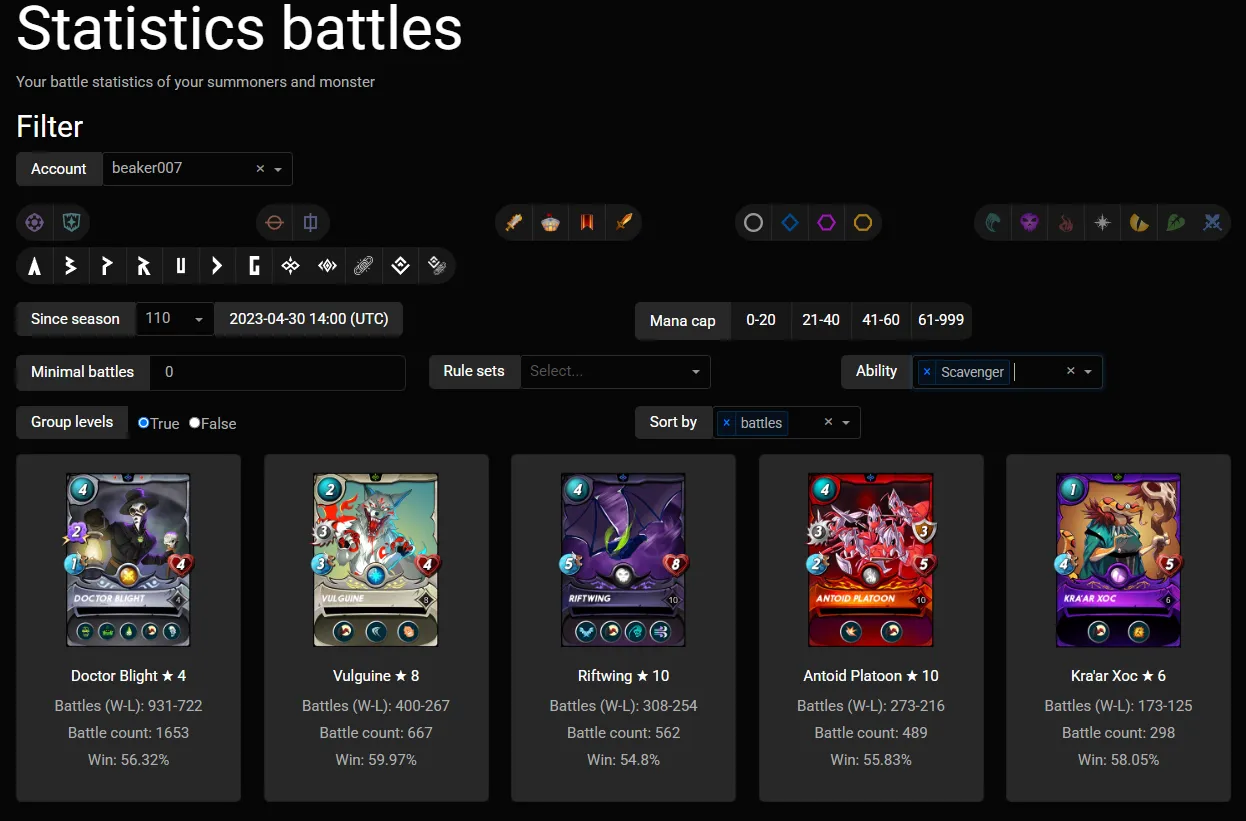Click Kra'ar Xoc Battles (W-L): 173-125 text
This screenshot has height=821, width=1246.
(1118, 705)
